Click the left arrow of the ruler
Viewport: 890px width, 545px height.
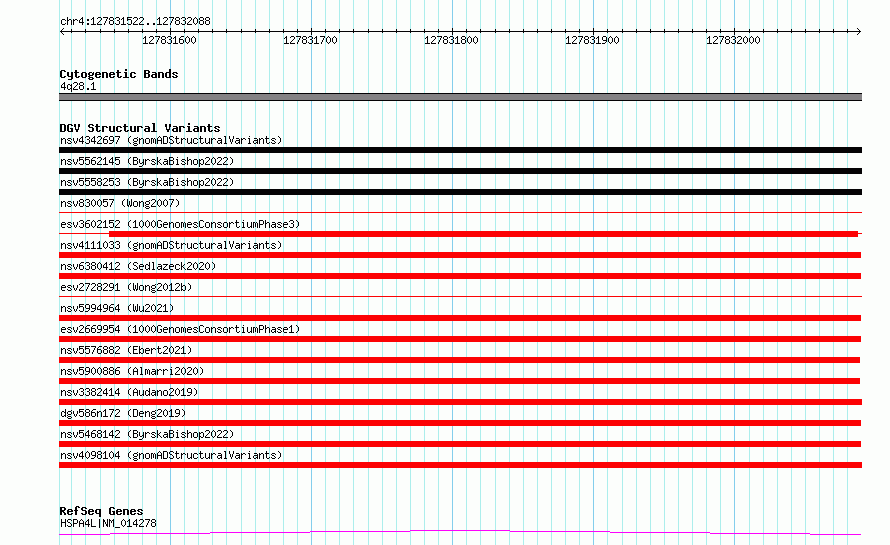[62, 31]
